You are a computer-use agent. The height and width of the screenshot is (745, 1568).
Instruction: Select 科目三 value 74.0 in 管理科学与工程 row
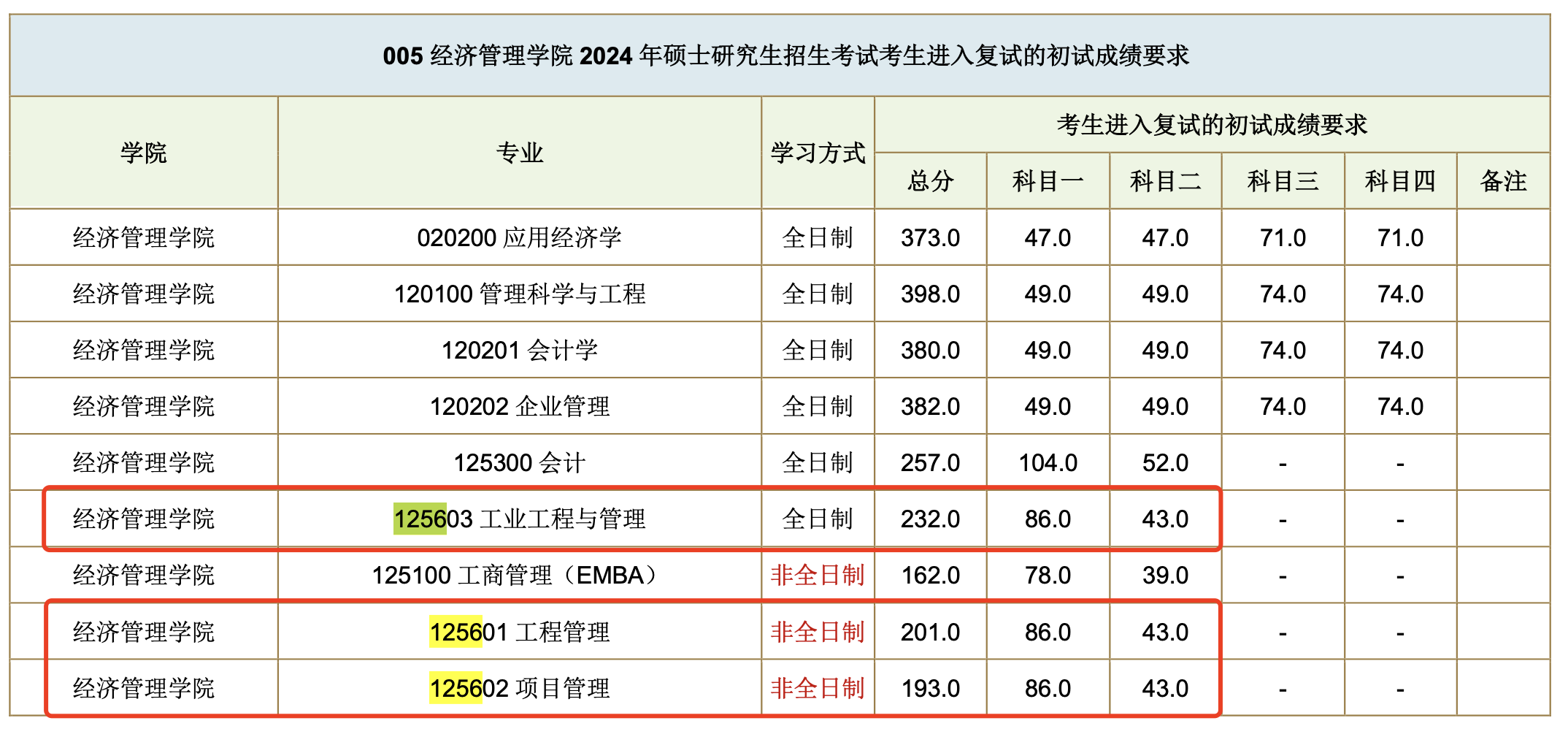[1283, 294]
